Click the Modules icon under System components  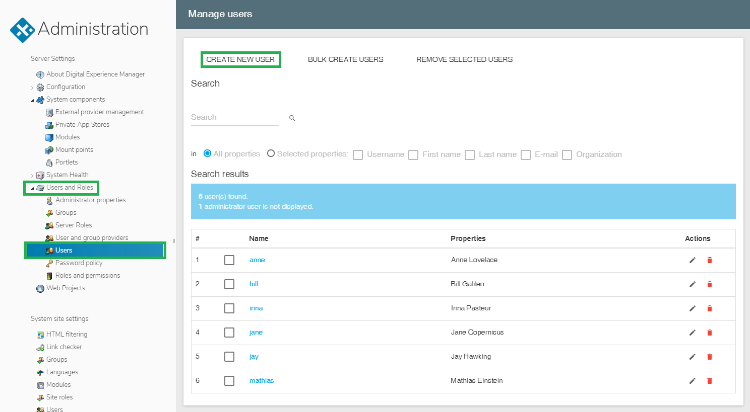tap(49, 137)
